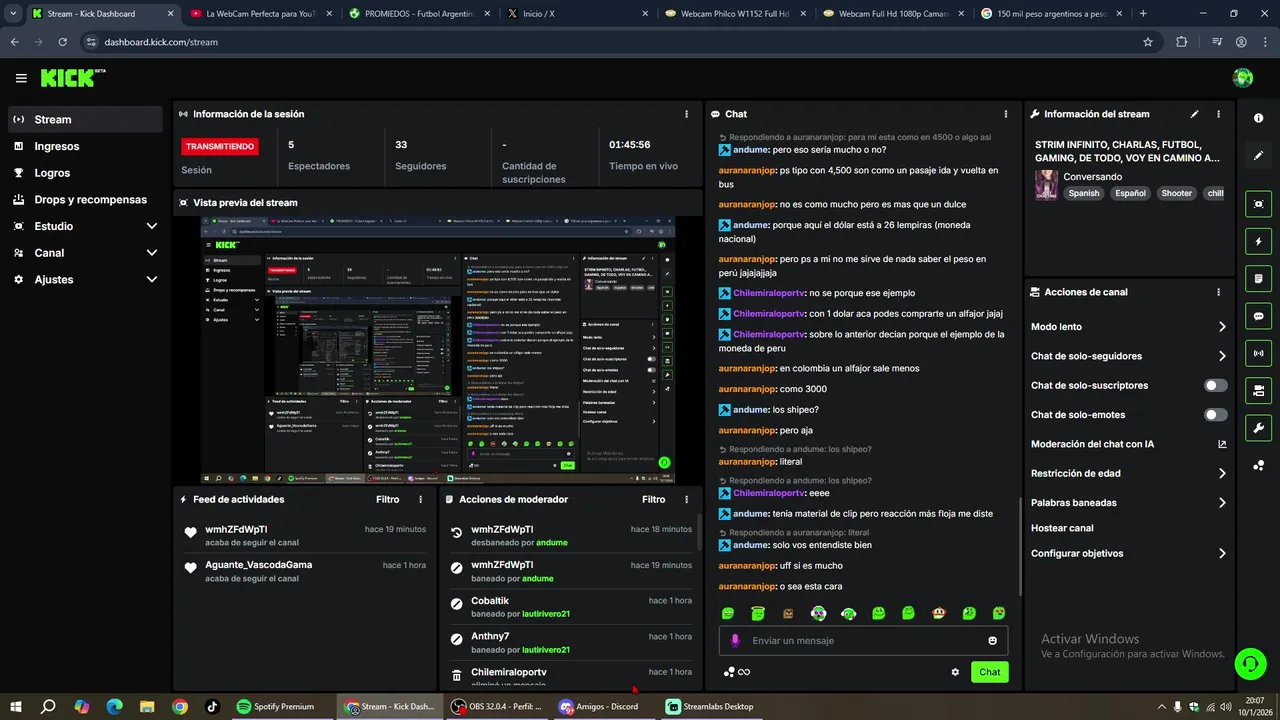Select the mushroom-hat emote in chat bar
The width and height of the screenshot is (1280, 720).
click(938, 613)
